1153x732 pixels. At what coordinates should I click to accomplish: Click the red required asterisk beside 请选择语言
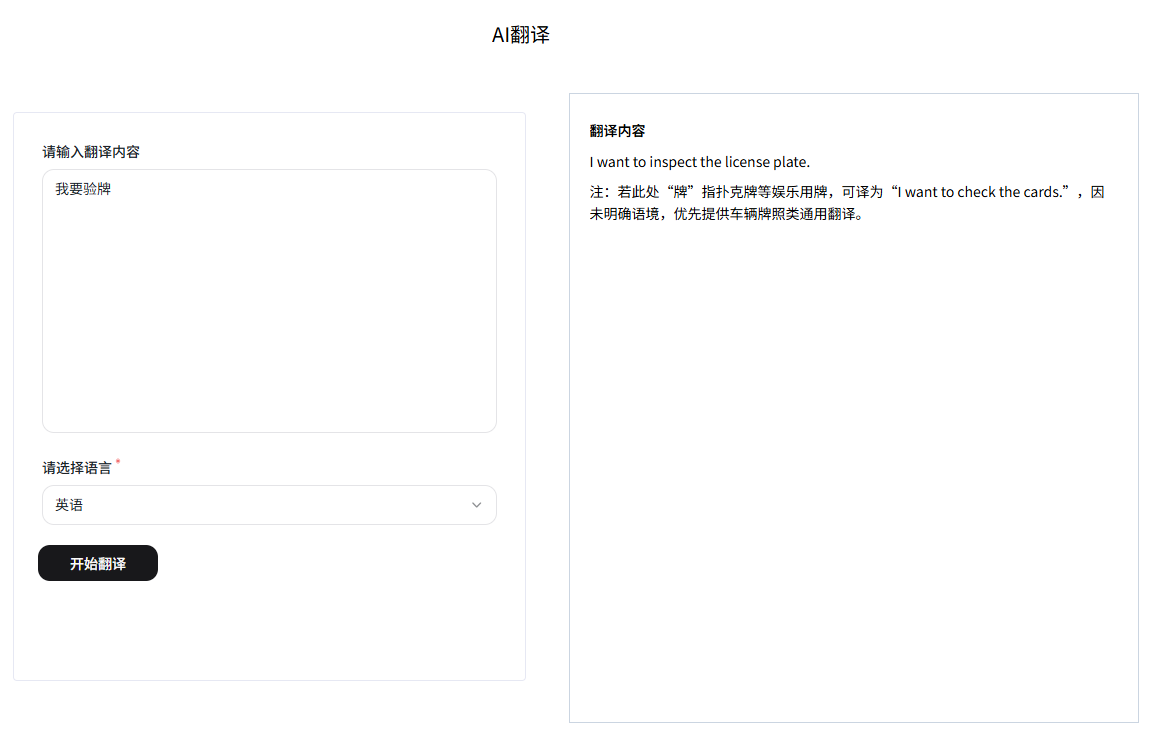coord(118,461)
